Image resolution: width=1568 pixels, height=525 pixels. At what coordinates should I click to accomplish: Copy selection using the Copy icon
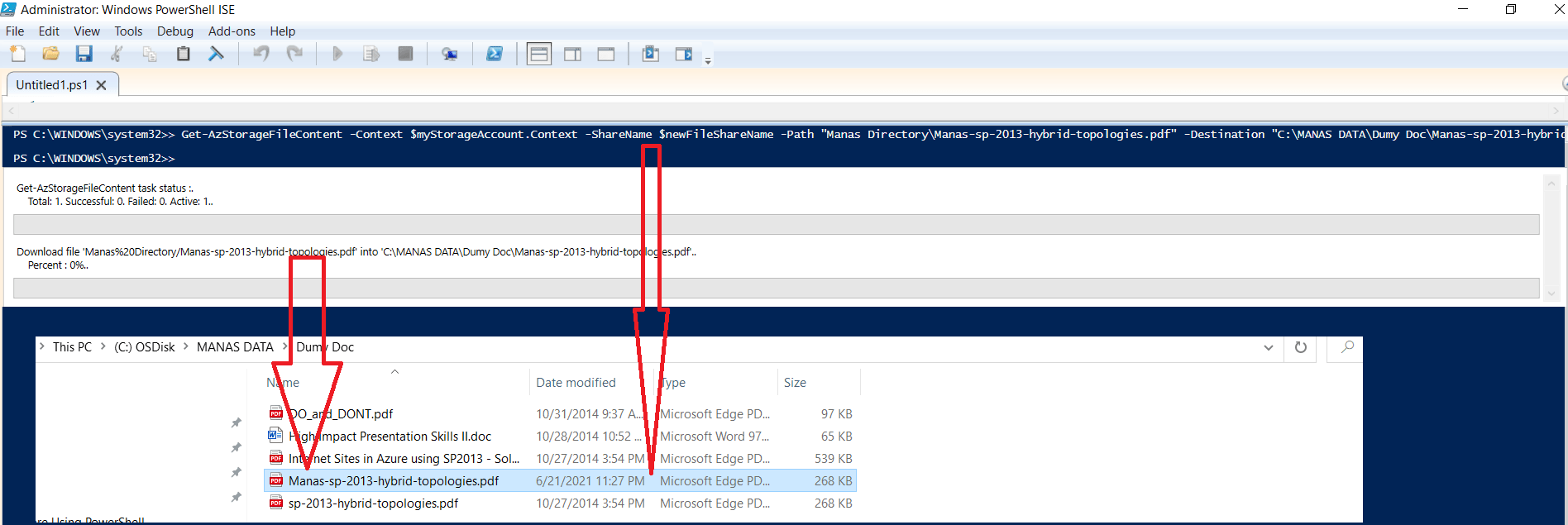pos(150,54)
